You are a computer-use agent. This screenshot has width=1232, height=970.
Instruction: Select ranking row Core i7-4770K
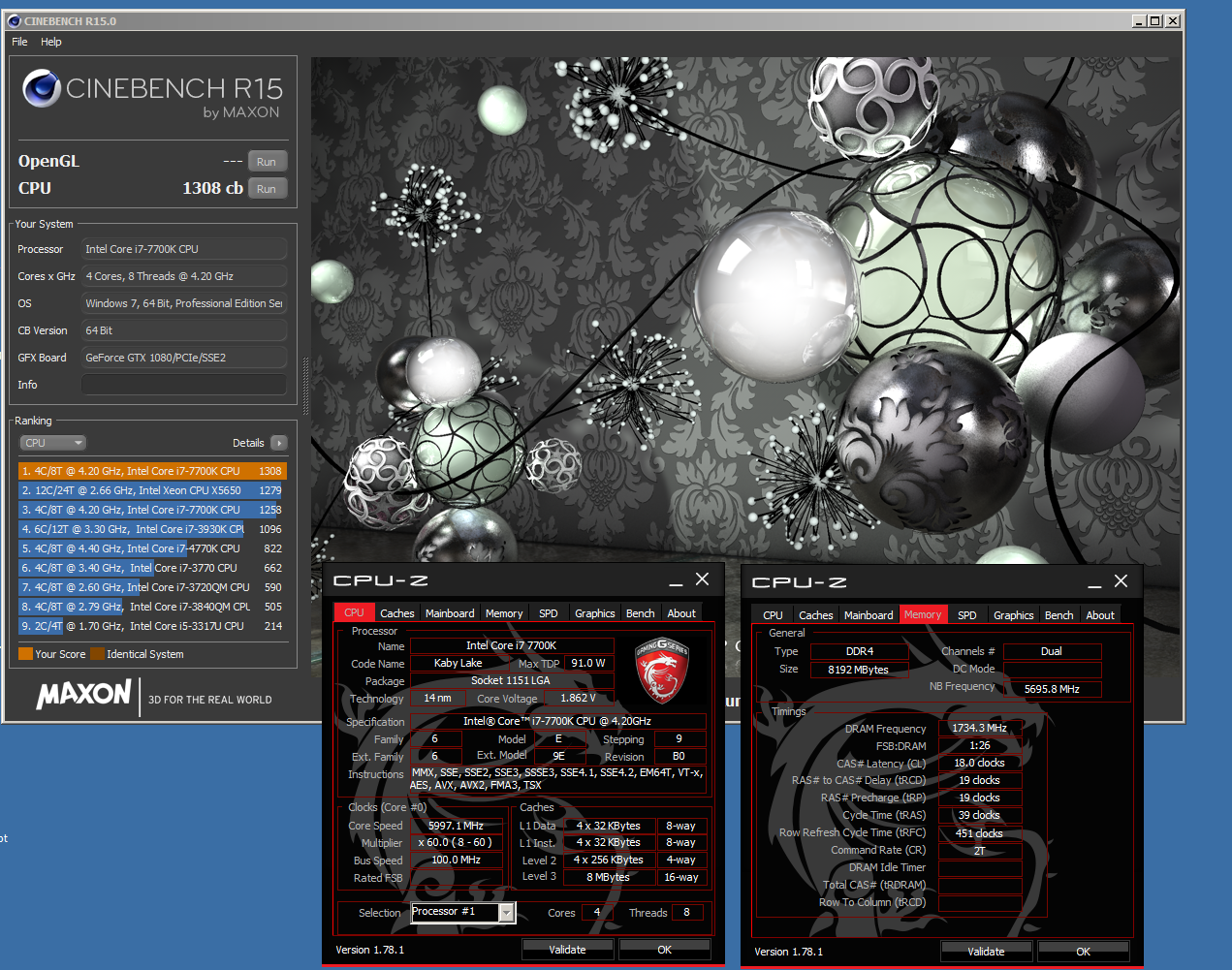coord(152,548)
